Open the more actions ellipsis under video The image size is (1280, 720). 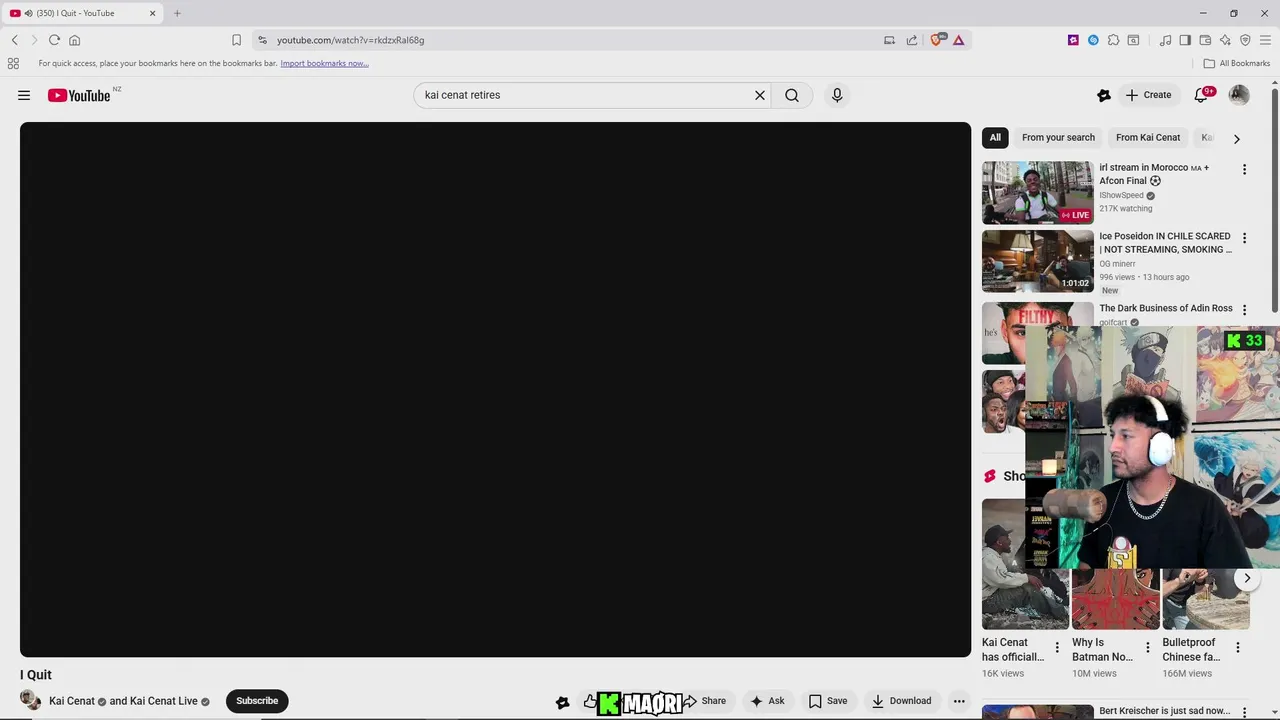tap(958, 701)
